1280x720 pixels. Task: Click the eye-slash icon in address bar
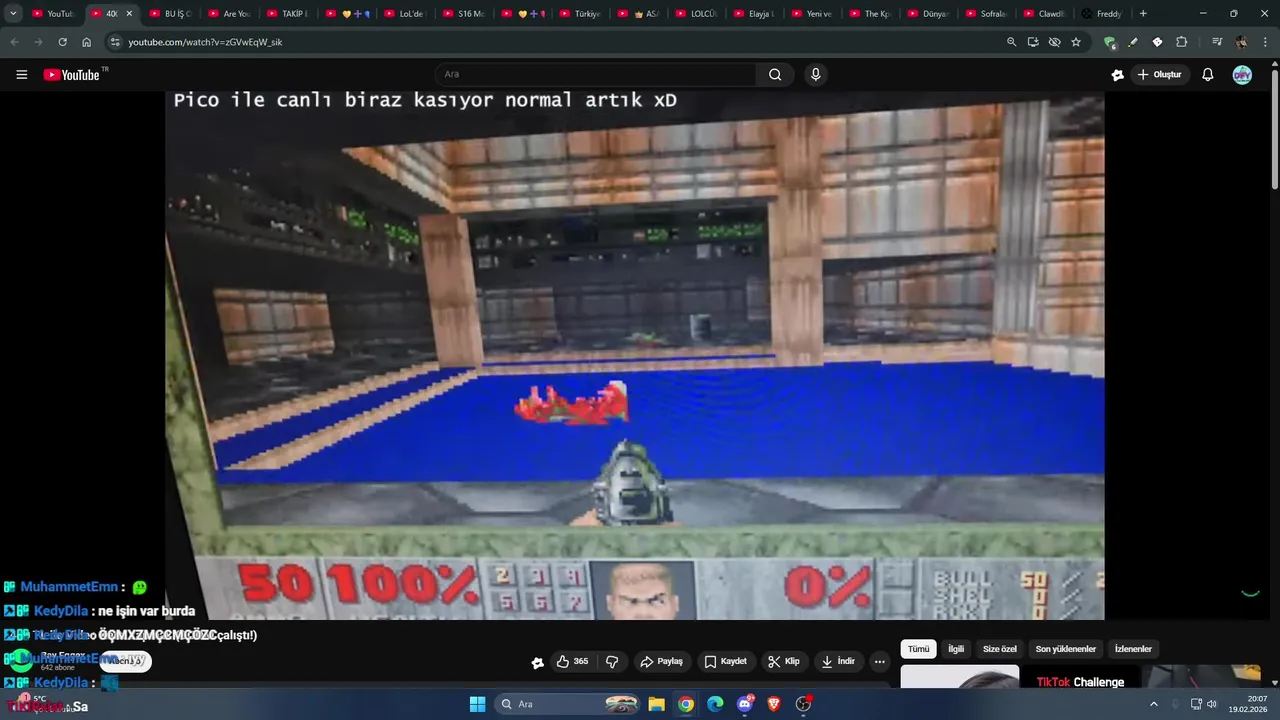(1054, 42)
